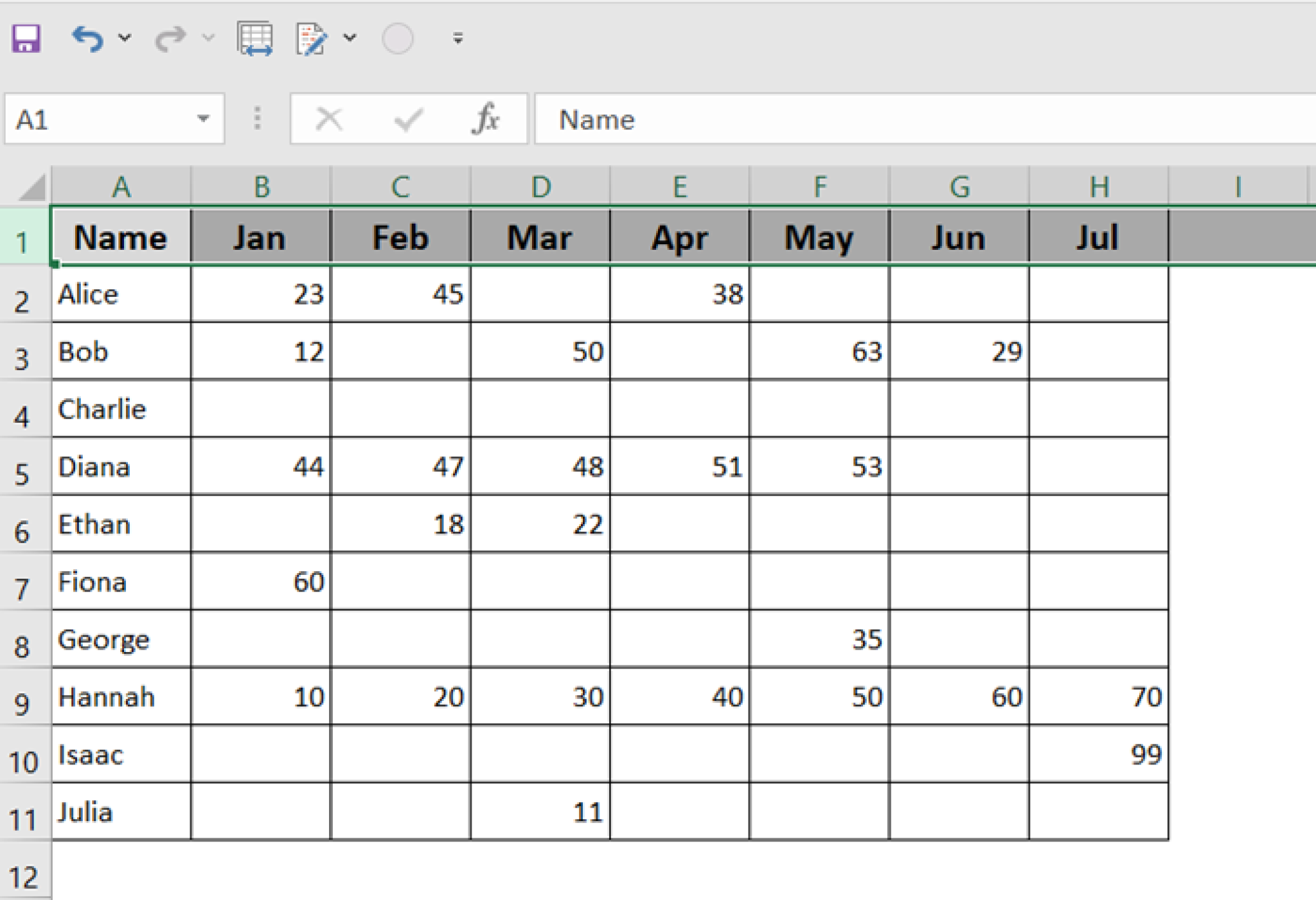Undo the last action
Image resolution: width=1316 pixels, height=900 pixels.
(x=88, y=37)
